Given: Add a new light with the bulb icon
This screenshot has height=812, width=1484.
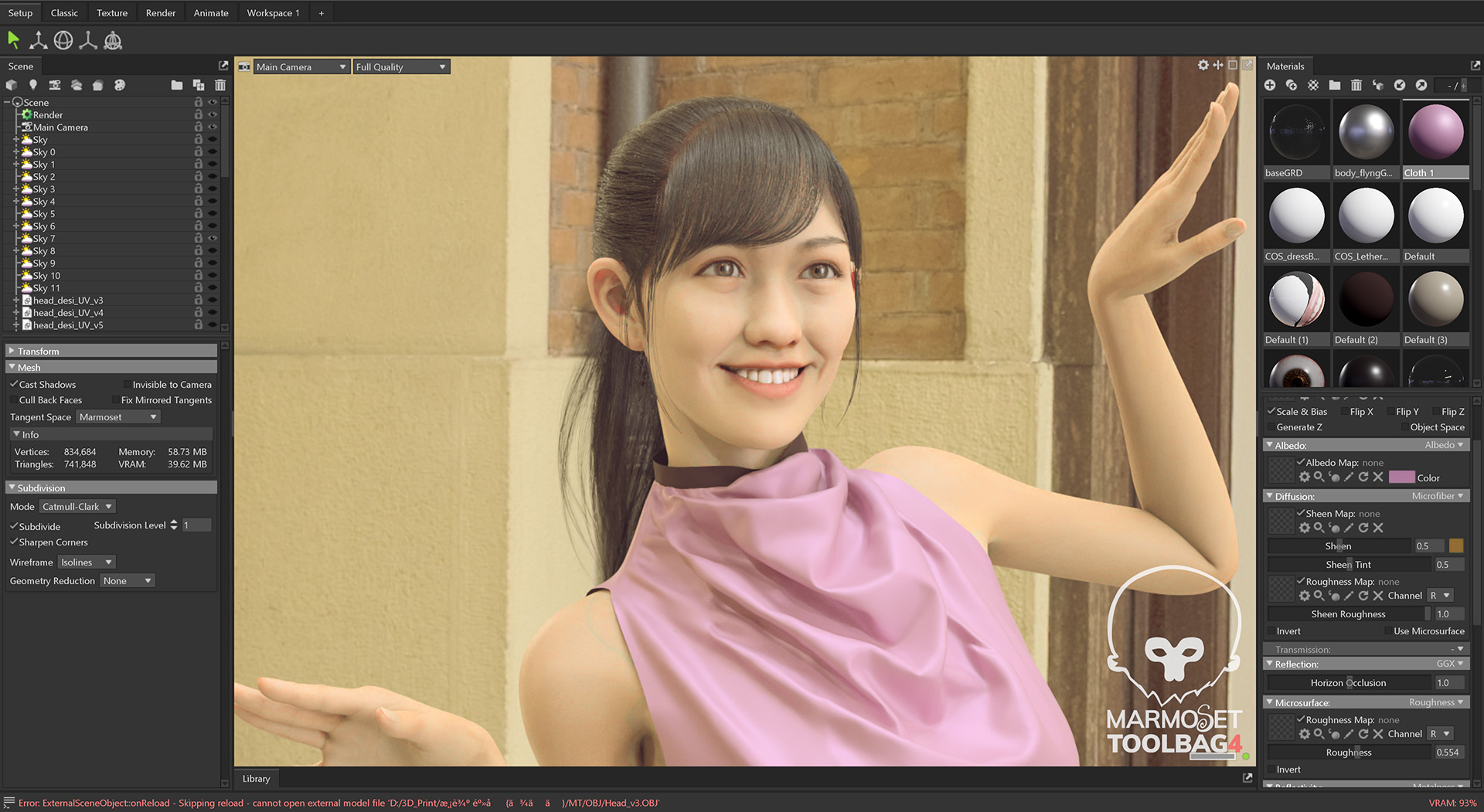Looking at the screenshot, I should pos(32,85).
